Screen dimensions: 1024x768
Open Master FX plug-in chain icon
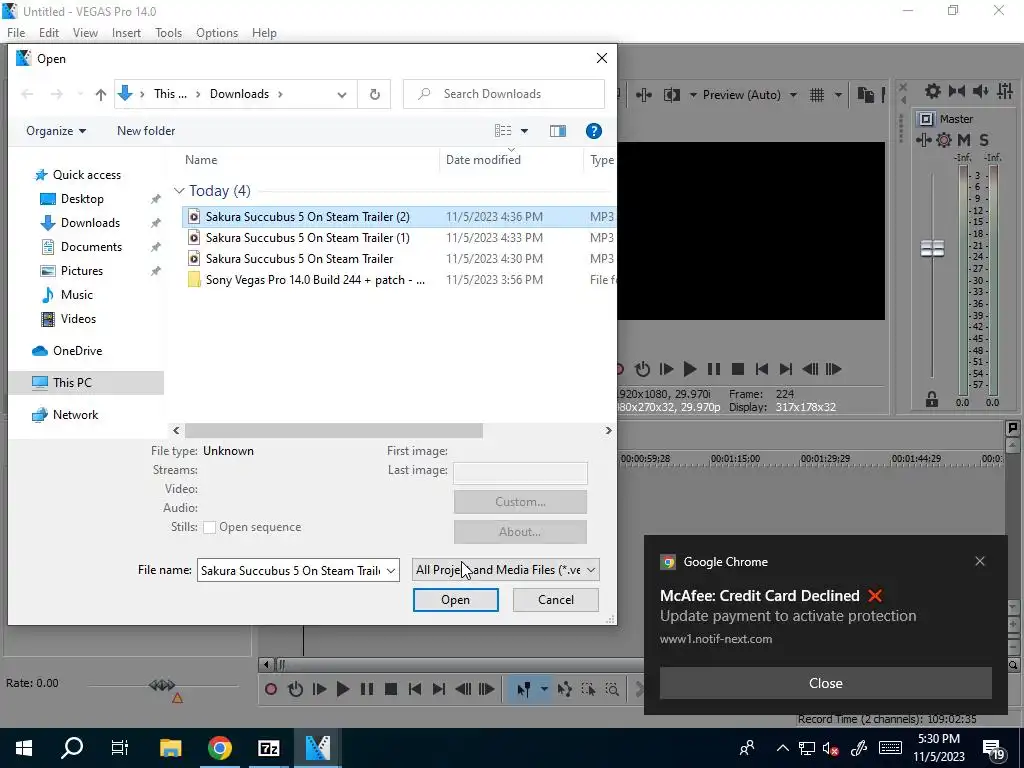(923, 140)
